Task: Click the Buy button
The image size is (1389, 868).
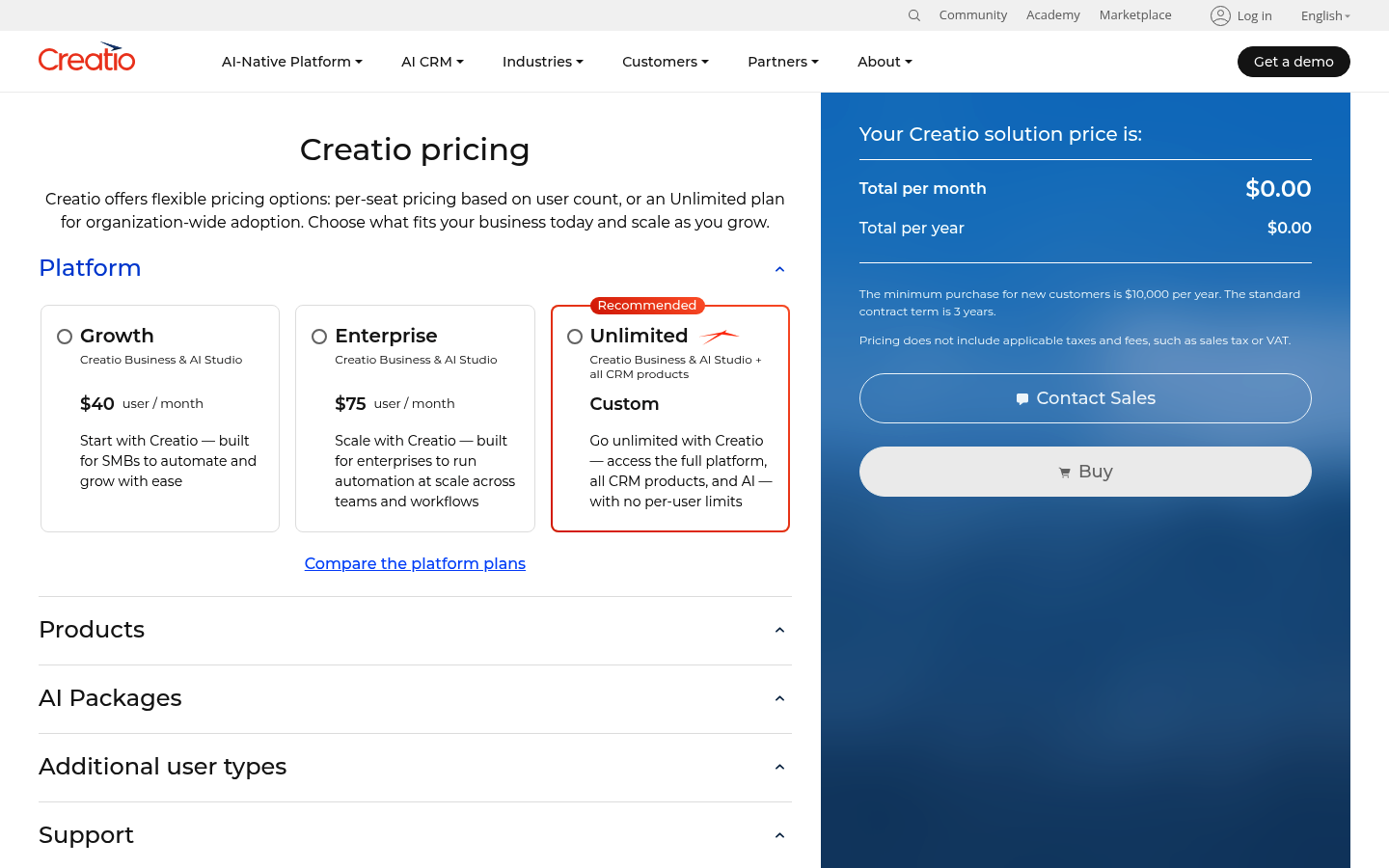Action: click(x=1085, y=472)
